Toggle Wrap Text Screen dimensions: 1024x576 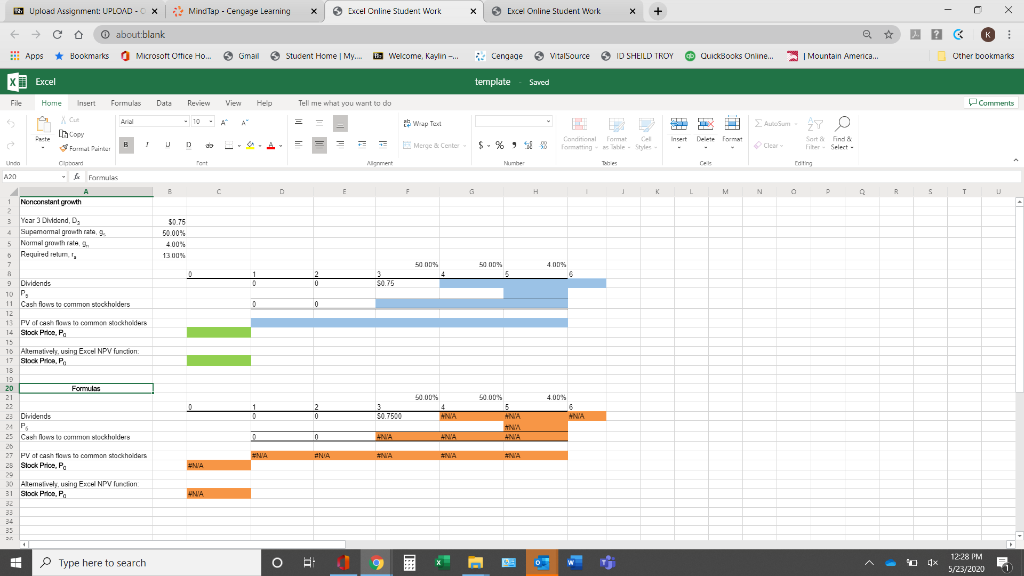423,123
